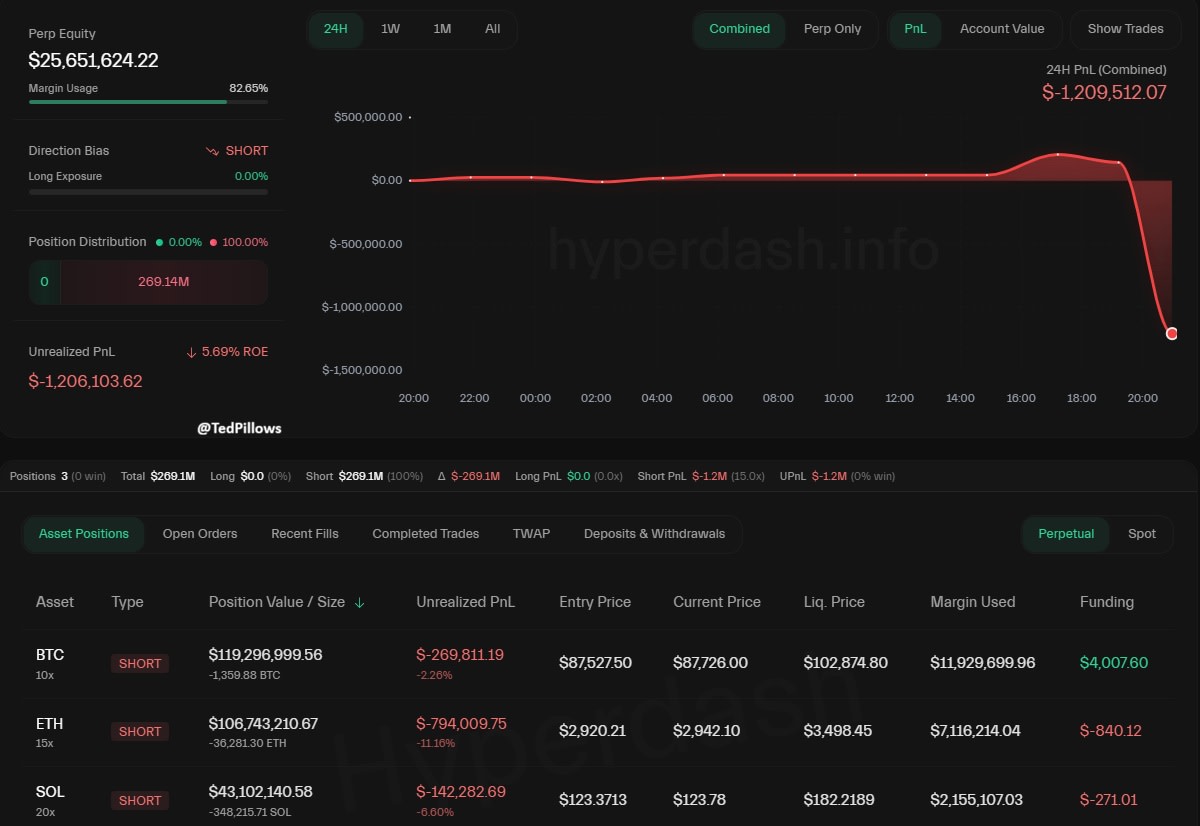Switch to the 1M timeframe
This screenshot has width=1200, height=826.
click(x=442, y=29)
